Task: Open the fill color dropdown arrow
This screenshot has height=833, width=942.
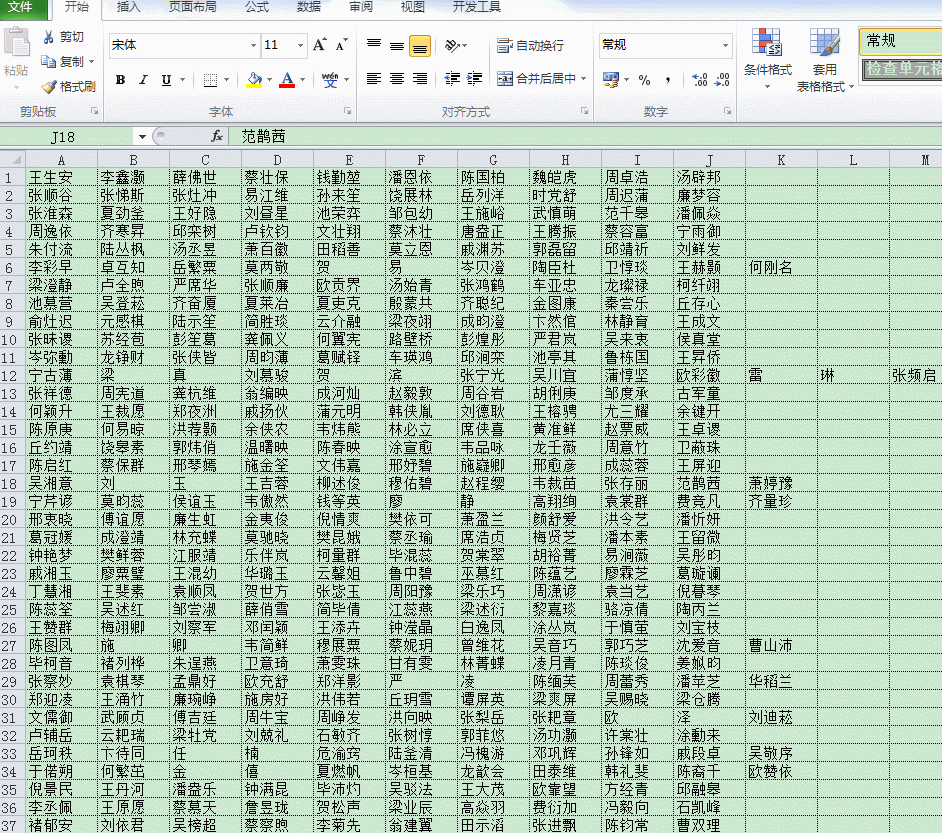Action: tap(269, 80)
